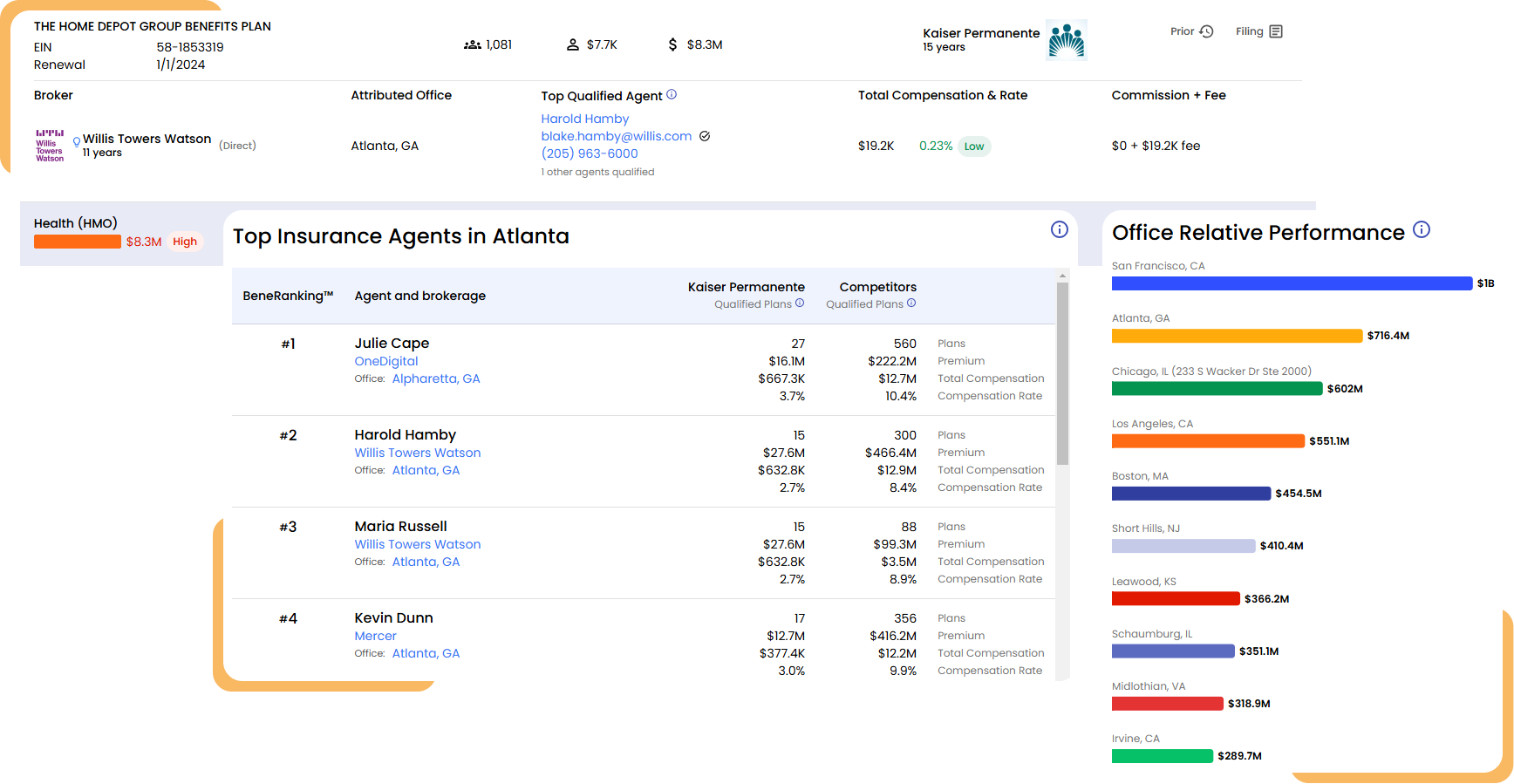
Task: Open Mercer brokerage link
Action: click(x=375, y=636)
